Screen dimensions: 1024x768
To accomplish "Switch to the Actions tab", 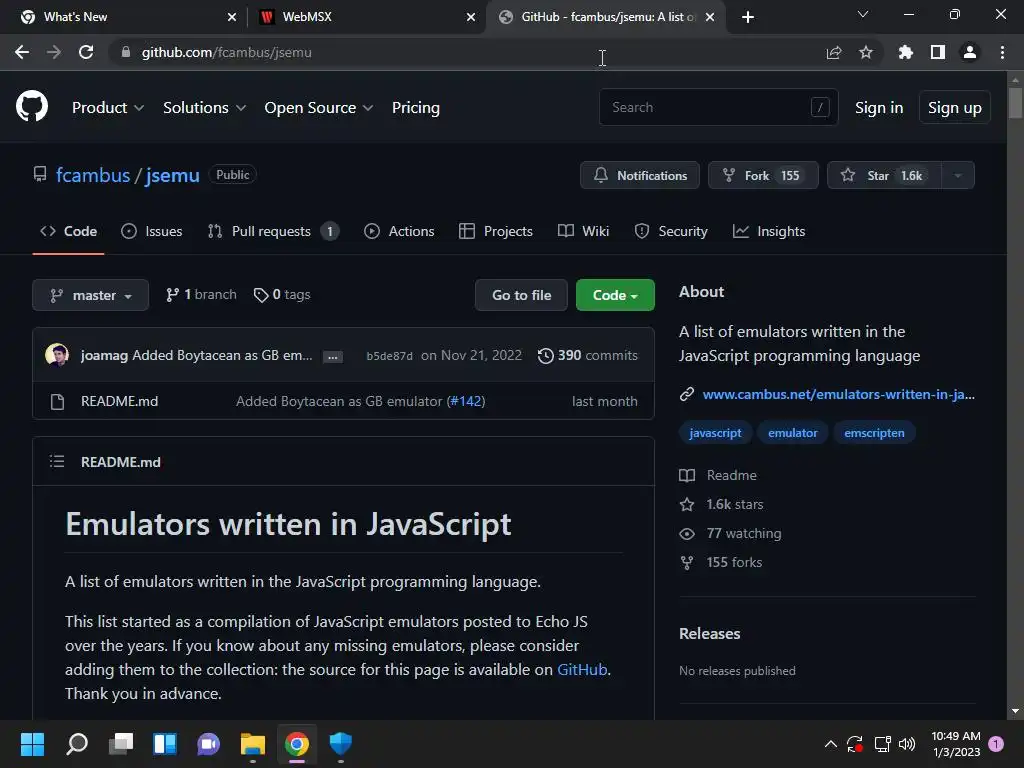I will click(398, 231).
